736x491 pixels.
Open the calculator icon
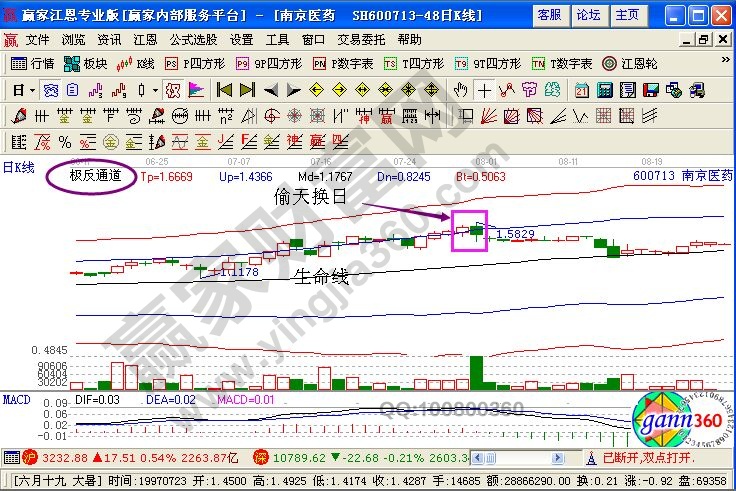605,90
